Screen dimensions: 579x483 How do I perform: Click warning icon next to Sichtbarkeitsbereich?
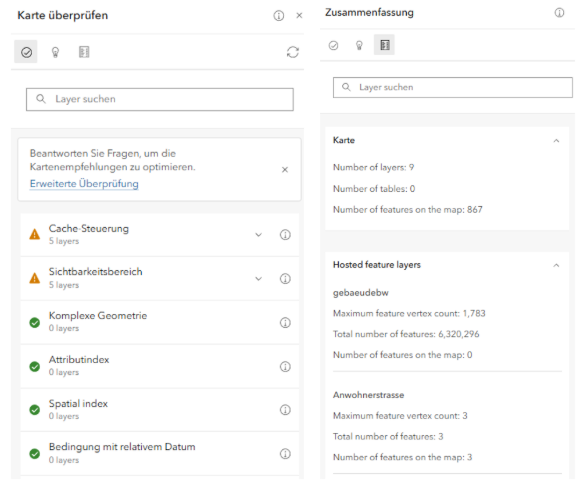pos(35,278)
